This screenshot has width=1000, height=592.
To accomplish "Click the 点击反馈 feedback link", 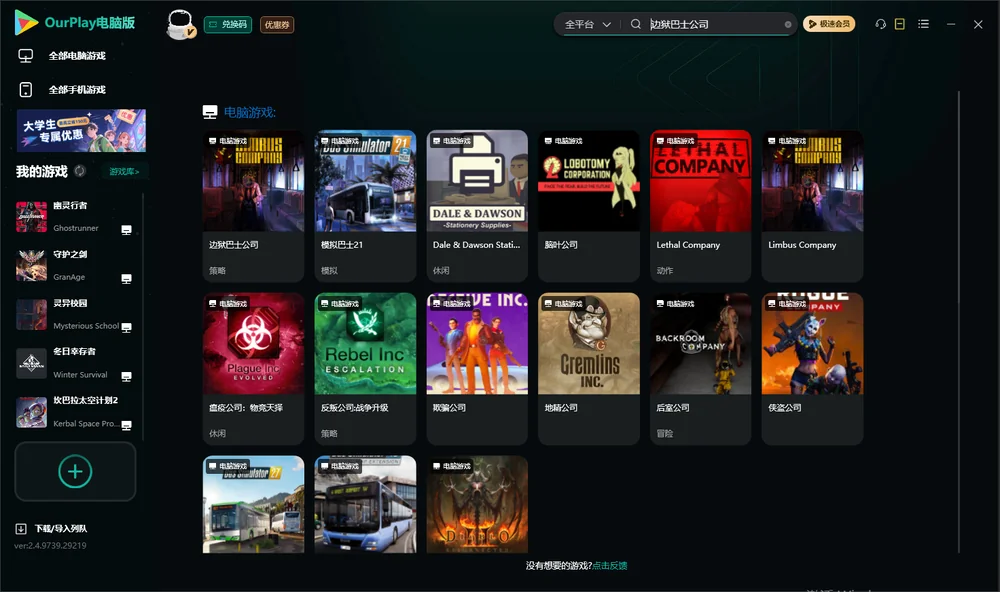I will click(610, 565).
